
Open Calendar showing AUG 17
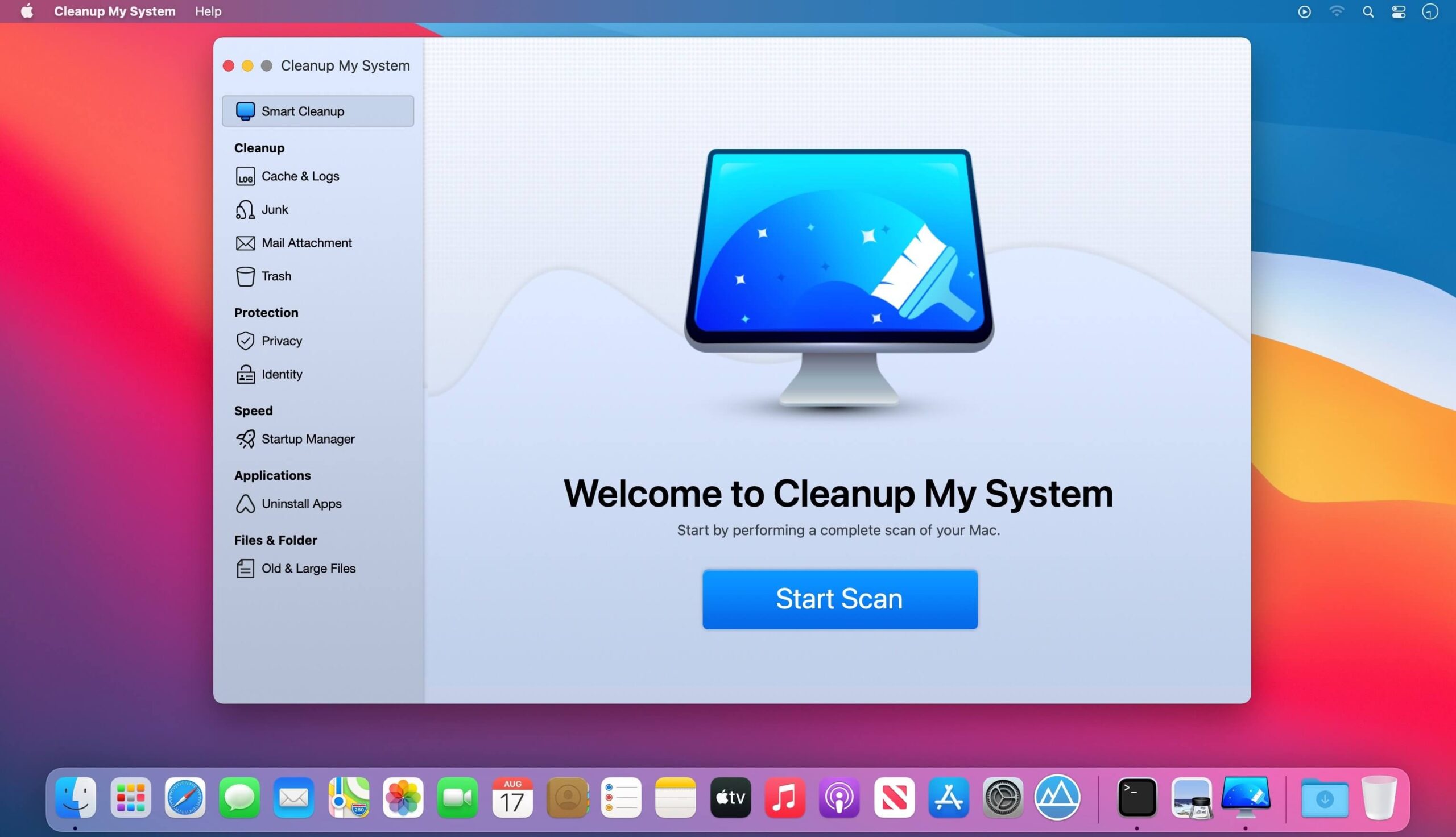512,798
